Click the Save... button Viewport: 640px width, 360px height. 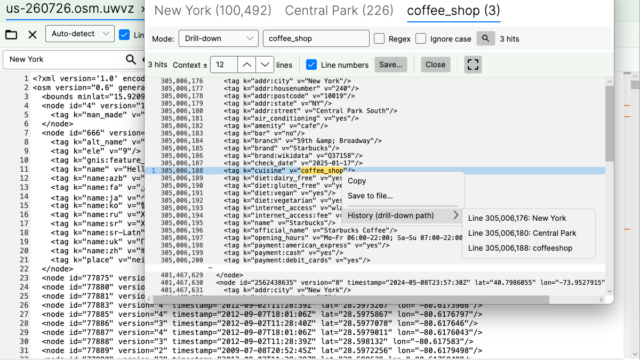(391, 64)
